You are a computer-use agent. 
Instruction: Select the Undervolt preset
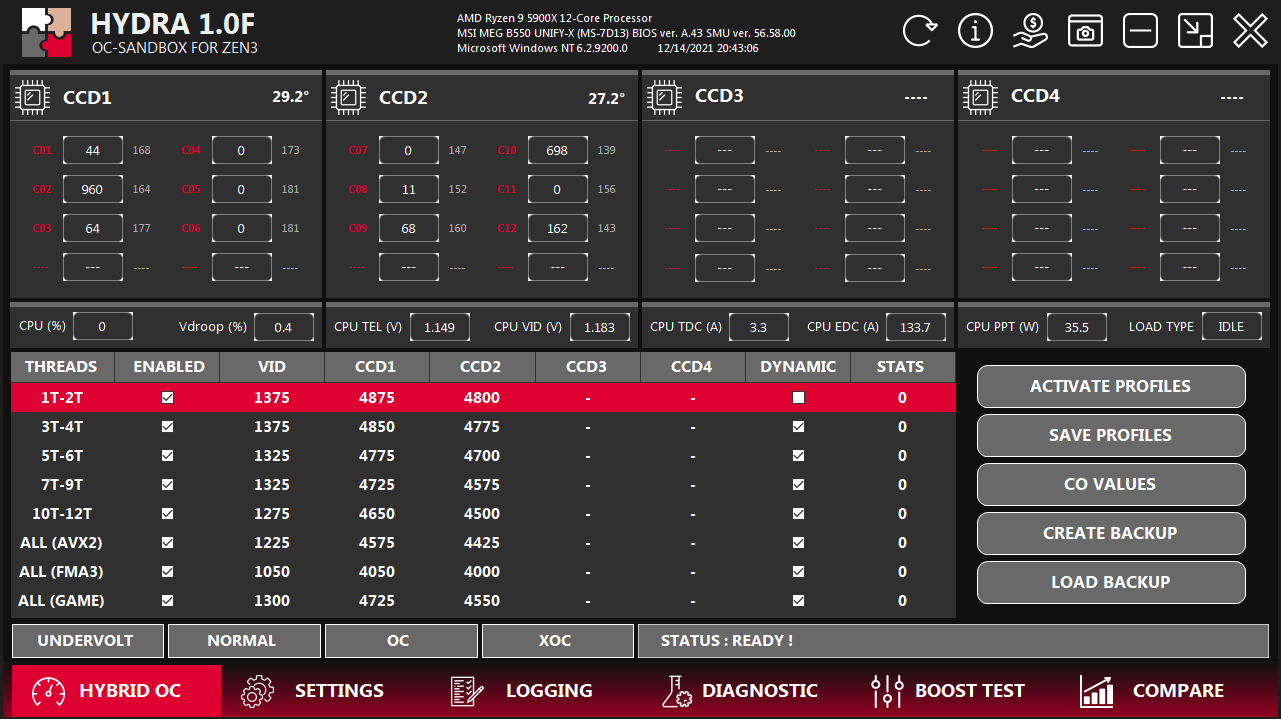(x=87, y=641)
